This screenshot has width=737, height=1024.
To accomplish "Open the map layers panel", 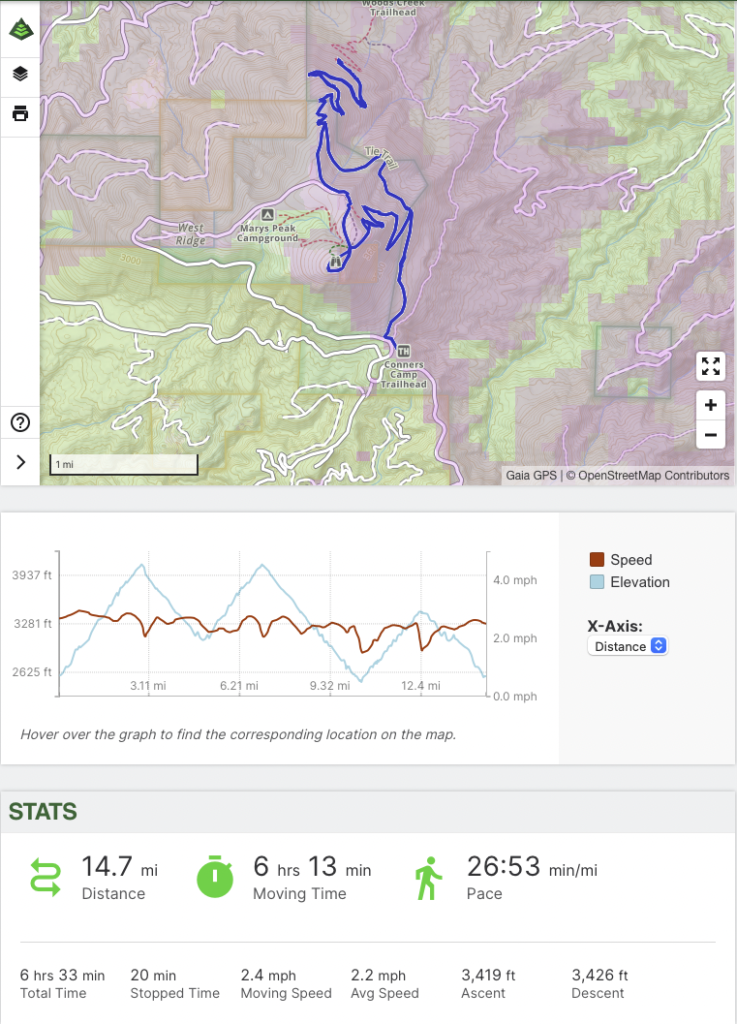I will click(20, 74).
